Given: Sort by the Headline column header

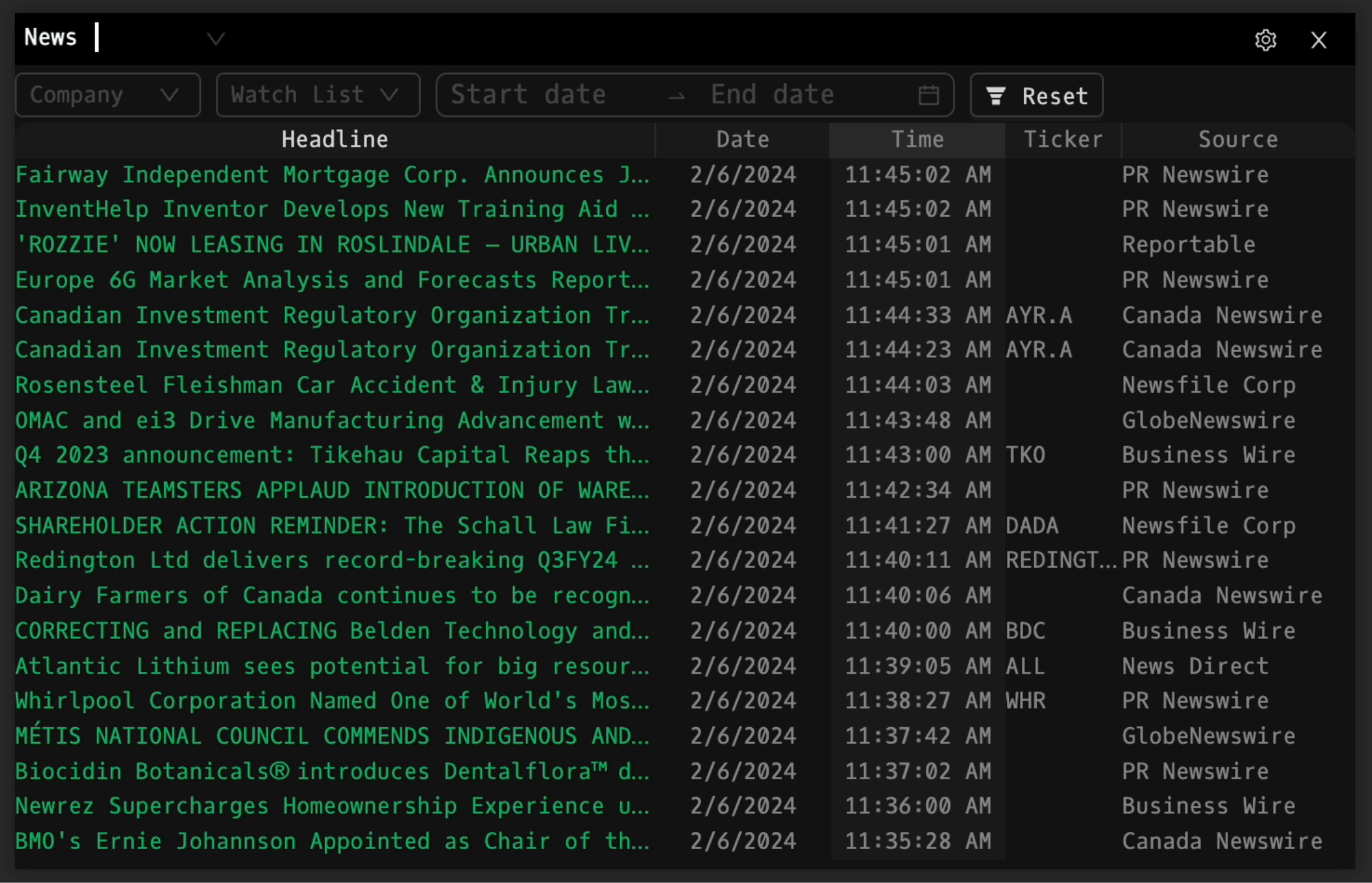Looking at the screenshot, I should click(335, 140).
